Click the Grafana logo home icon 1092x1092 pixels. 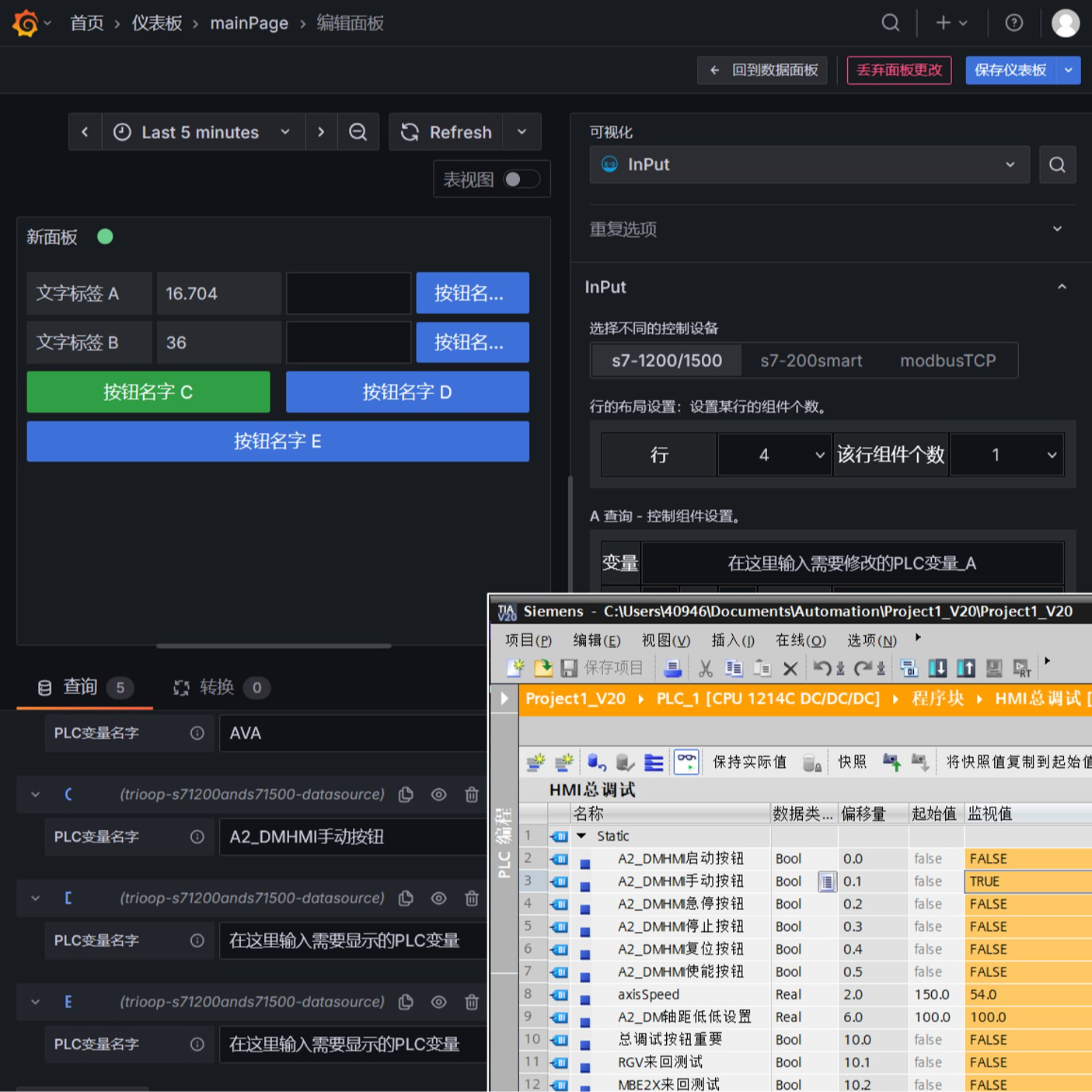pos(26,23)
